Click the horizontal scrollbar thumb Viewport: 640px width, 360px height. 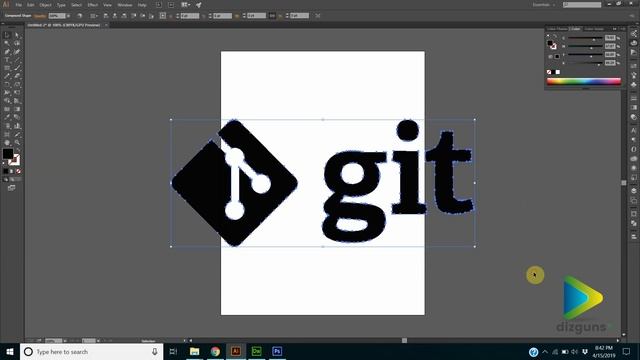click(x=404, y=340)
